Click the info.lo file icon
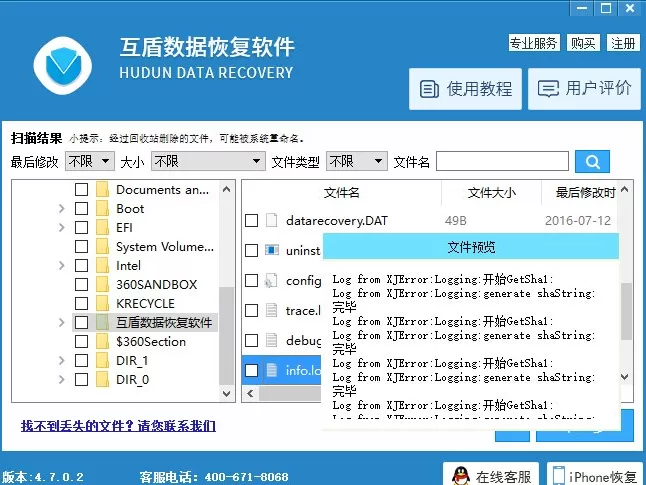This screenshot has height=485, width=646. click(271, 370)
